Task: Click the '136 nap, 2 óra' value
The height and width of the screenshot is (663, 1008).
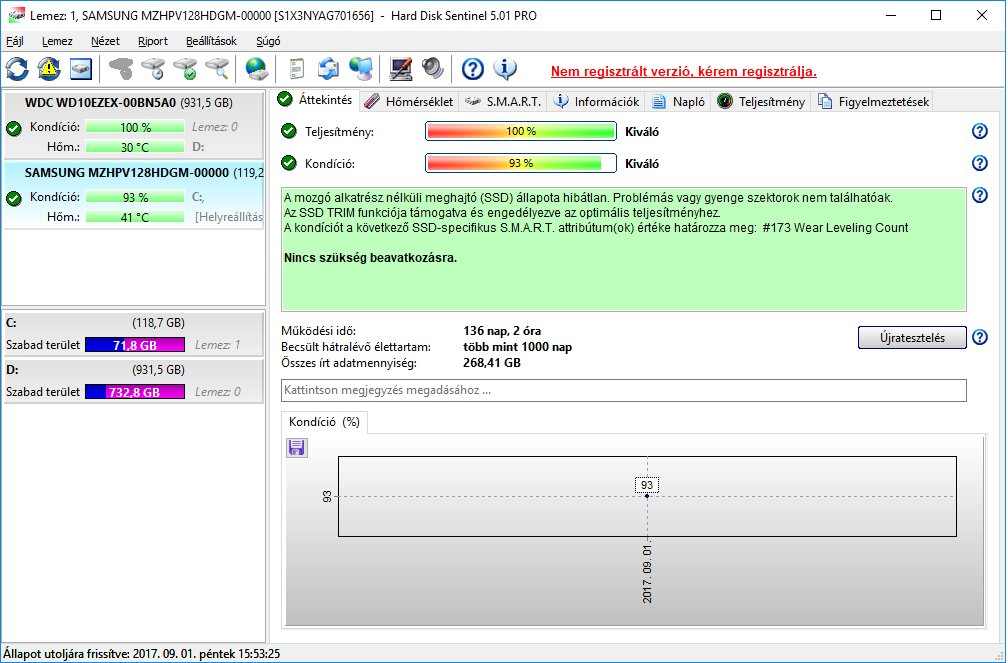Action: coord(502,331)
